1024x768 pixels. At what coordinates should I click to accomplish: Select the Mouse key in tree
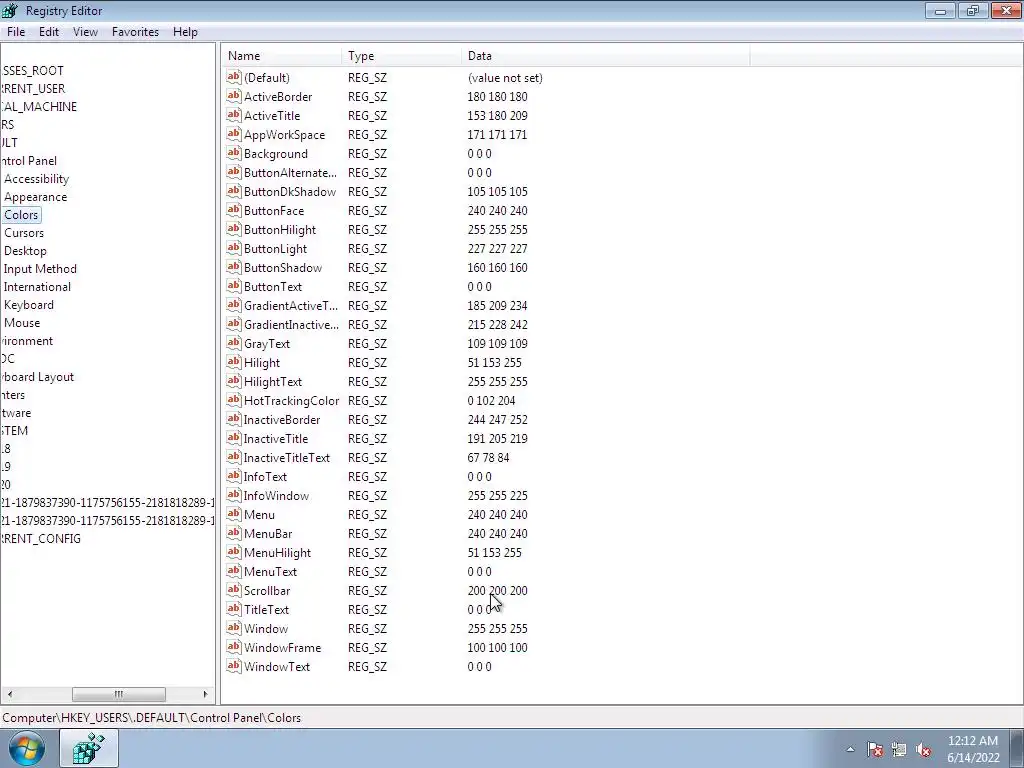pos(22,323)
